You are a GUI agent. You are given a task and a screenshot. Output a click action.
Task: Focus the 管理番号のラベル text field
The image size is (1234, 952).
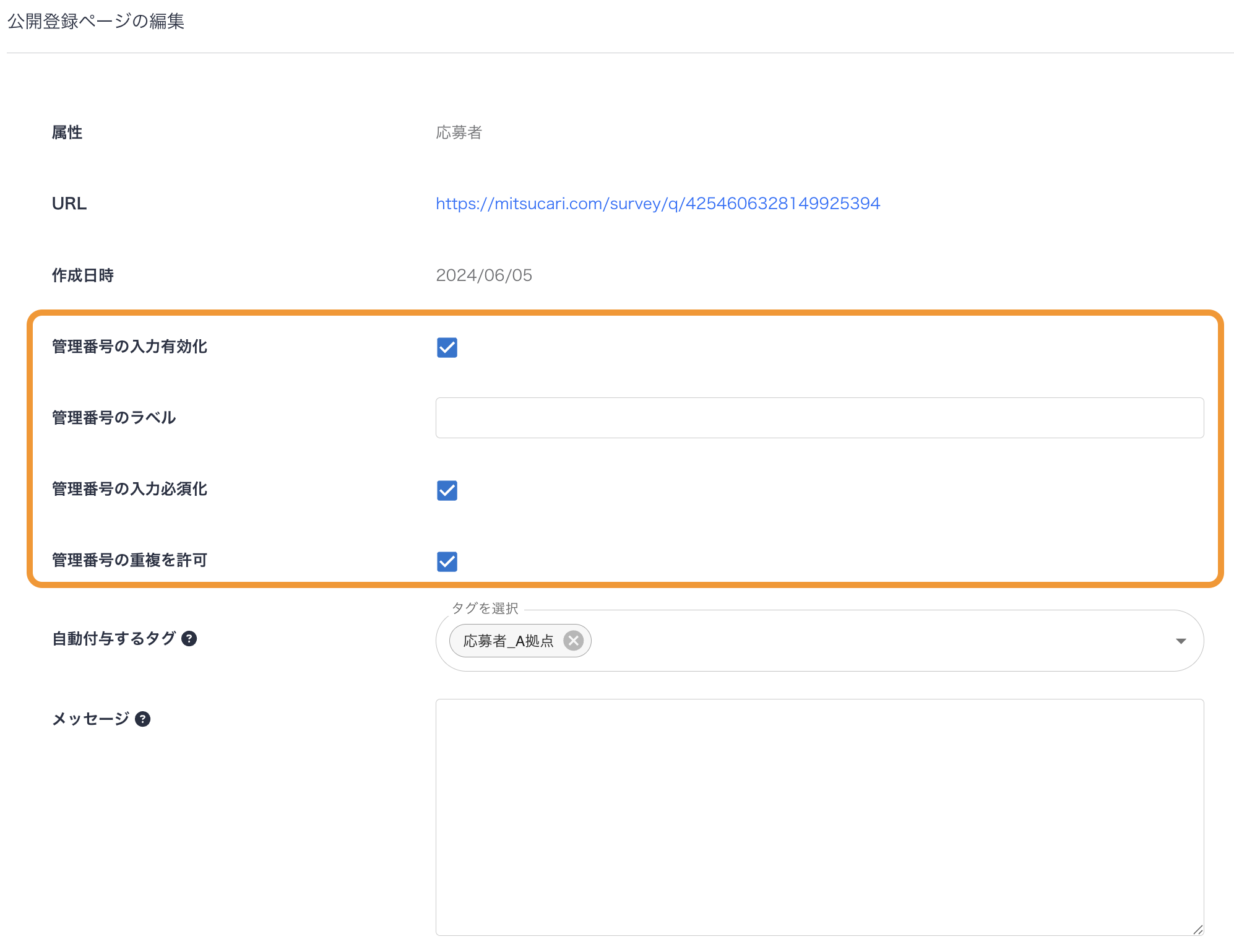[819, 418]
